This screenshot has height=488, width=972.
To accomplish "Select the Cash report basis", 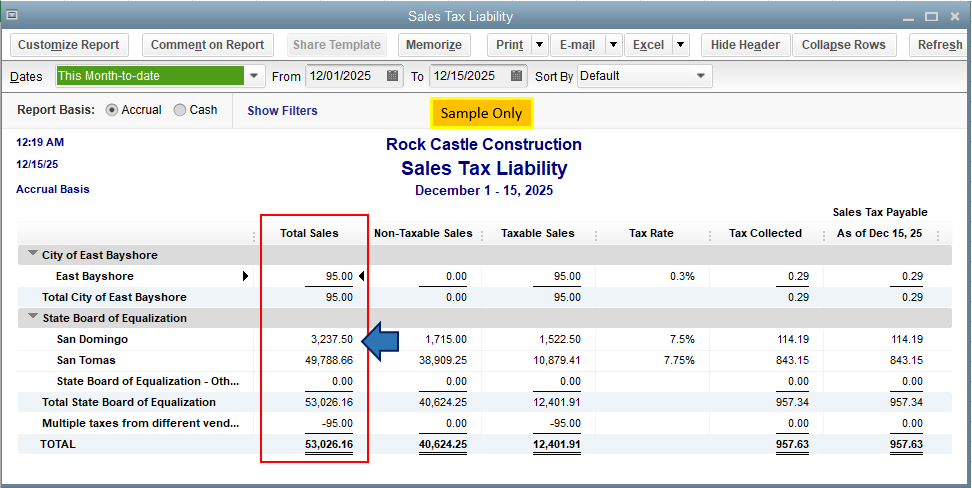I will [180, 110].
